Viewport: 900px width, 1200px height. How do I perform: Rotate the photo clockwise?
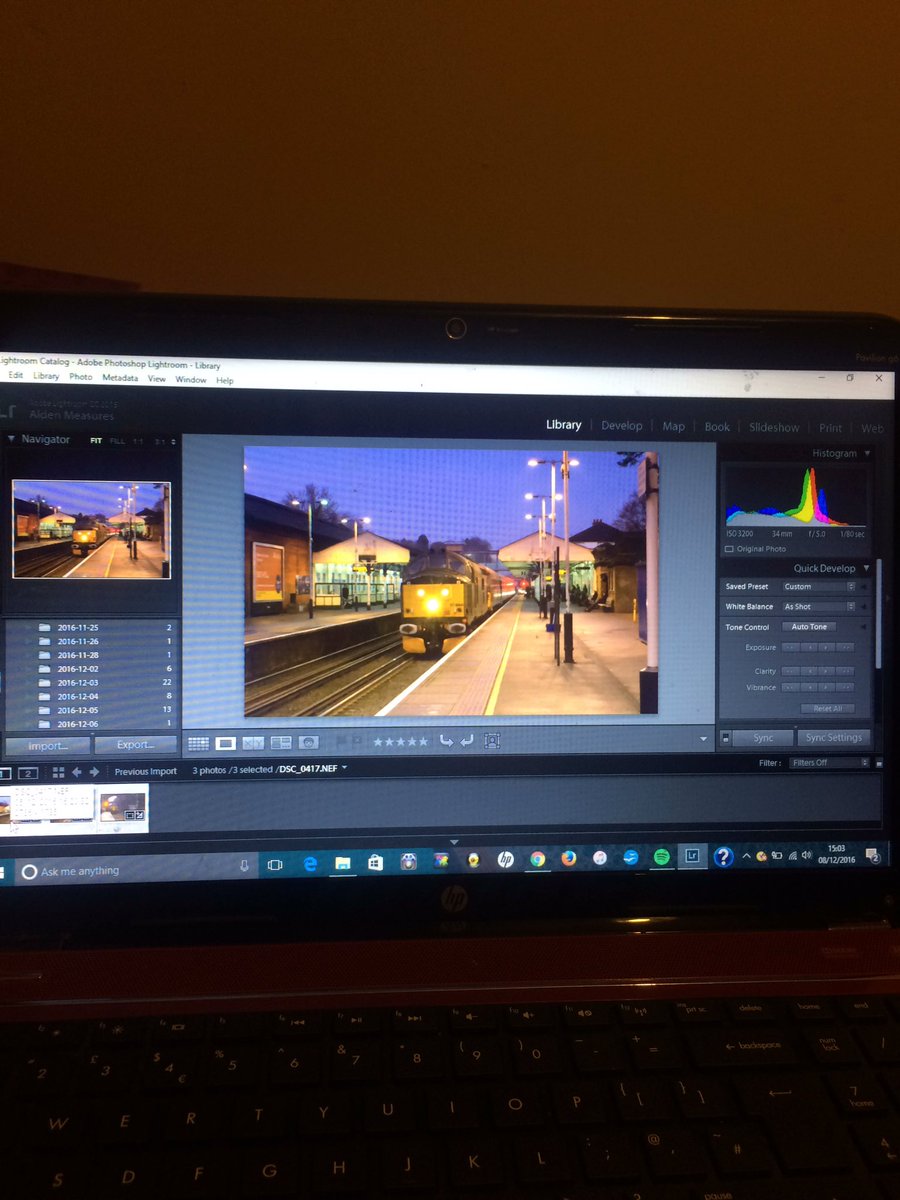465,741
